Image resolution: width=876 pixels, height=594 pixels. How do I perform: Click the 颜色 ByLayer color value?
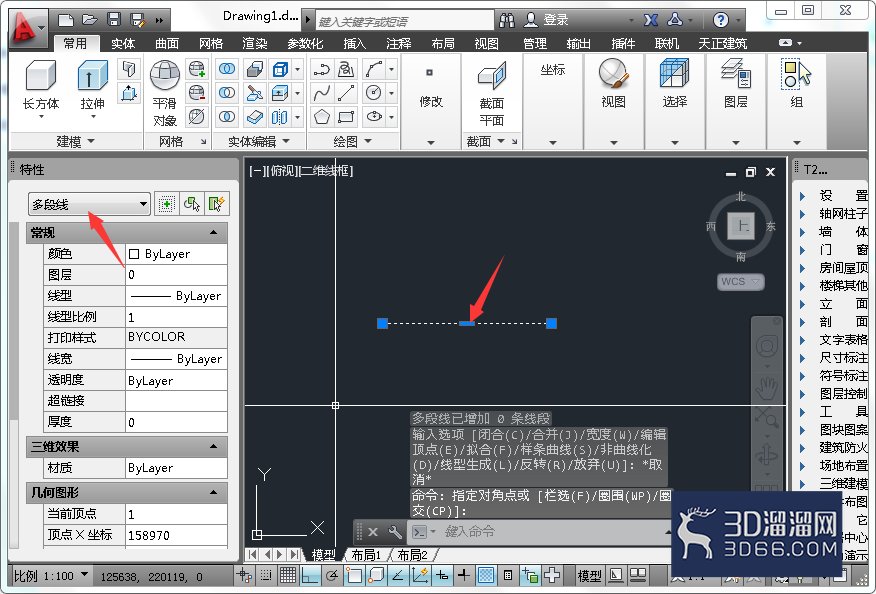point(177,254)
